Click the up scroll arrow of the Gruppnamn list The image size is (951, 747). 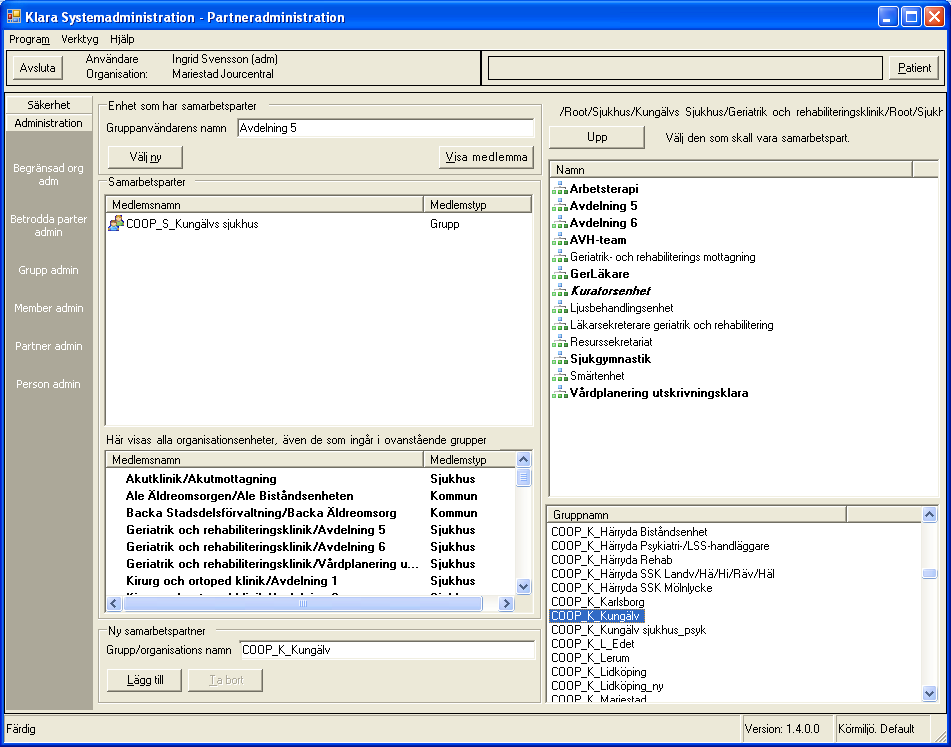[930, 515]
